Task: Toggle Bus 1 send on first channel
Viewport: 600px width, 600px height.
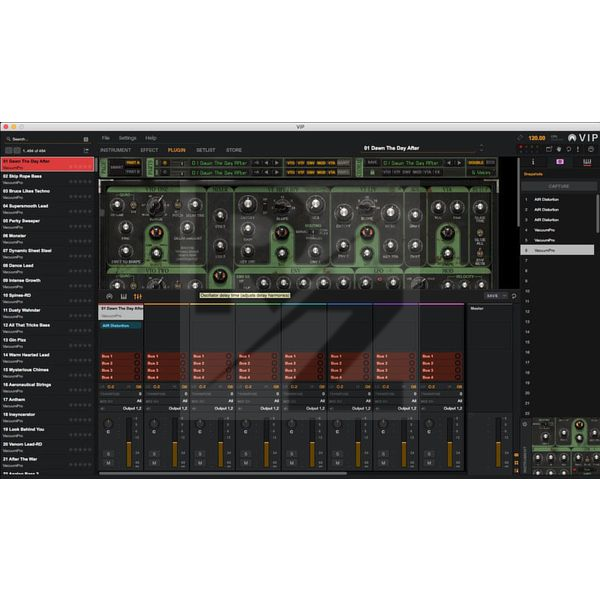Action: (137, 356)
